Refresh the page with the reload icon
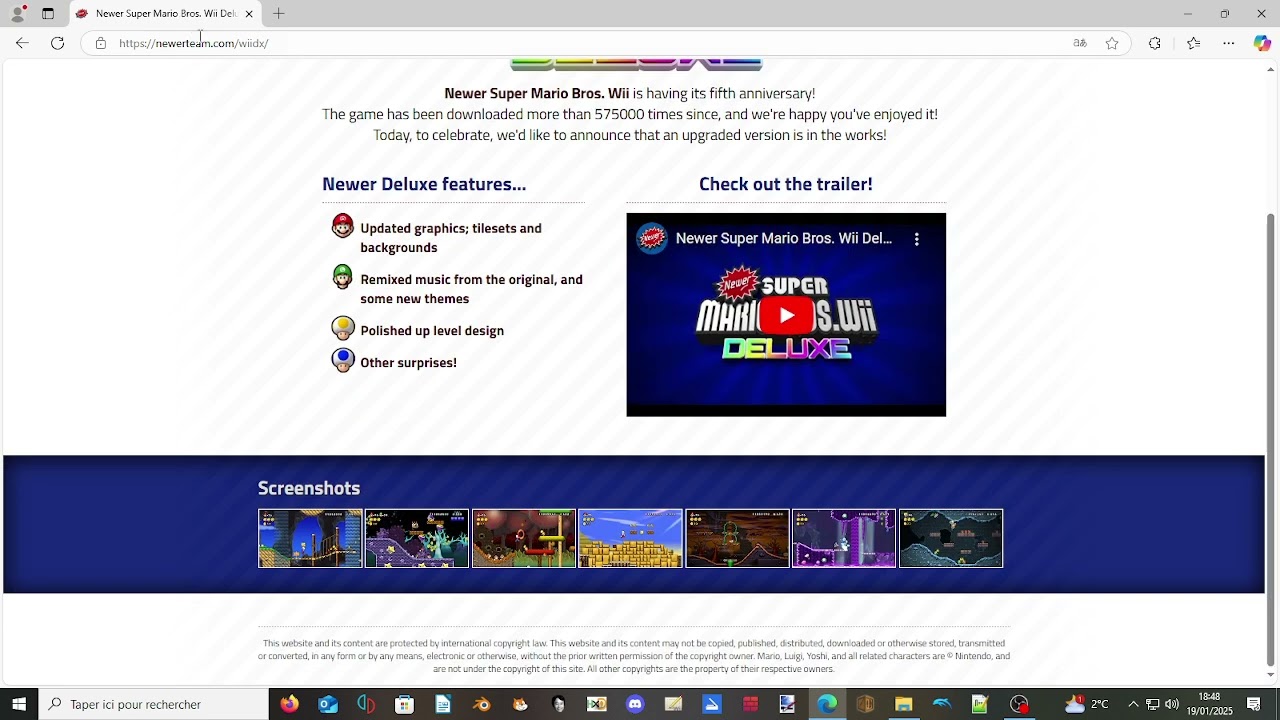Viewport: 1280px width, 720px height. (57, 43)
